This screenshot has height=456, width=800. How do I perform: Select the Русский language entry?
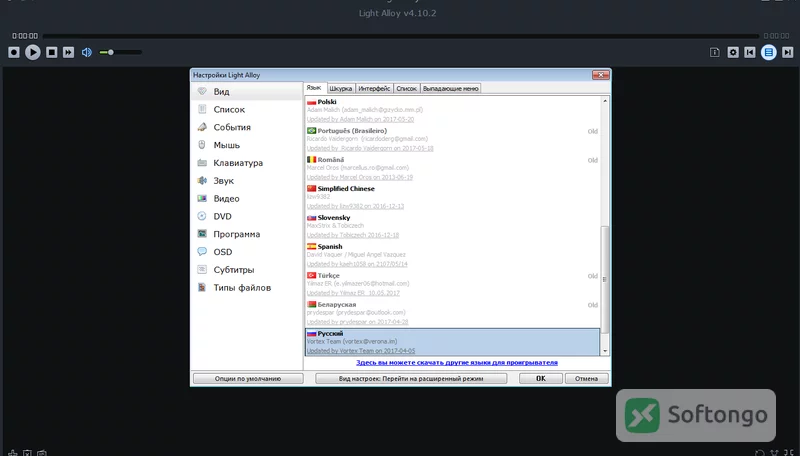[x=453, y=342]
